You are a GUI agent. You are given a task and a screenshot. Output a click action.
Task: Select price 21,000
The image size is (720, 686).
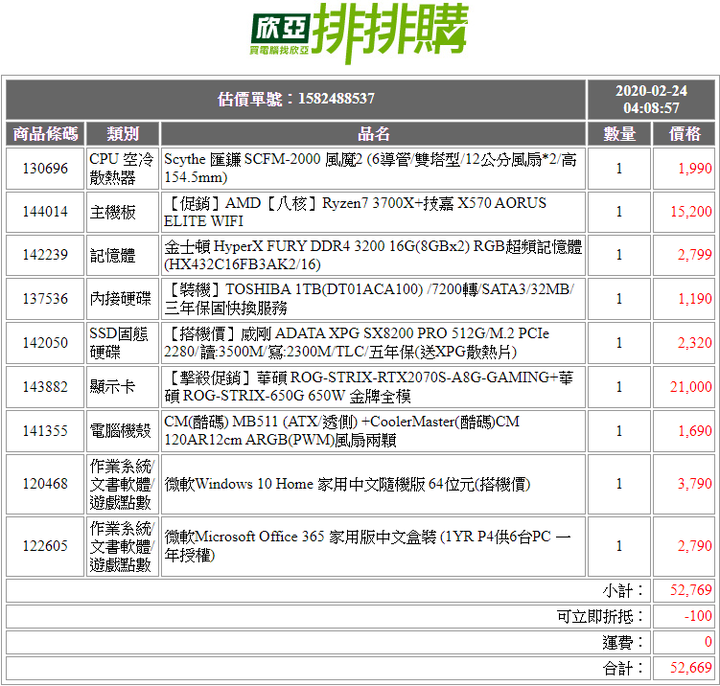[691, 387]
